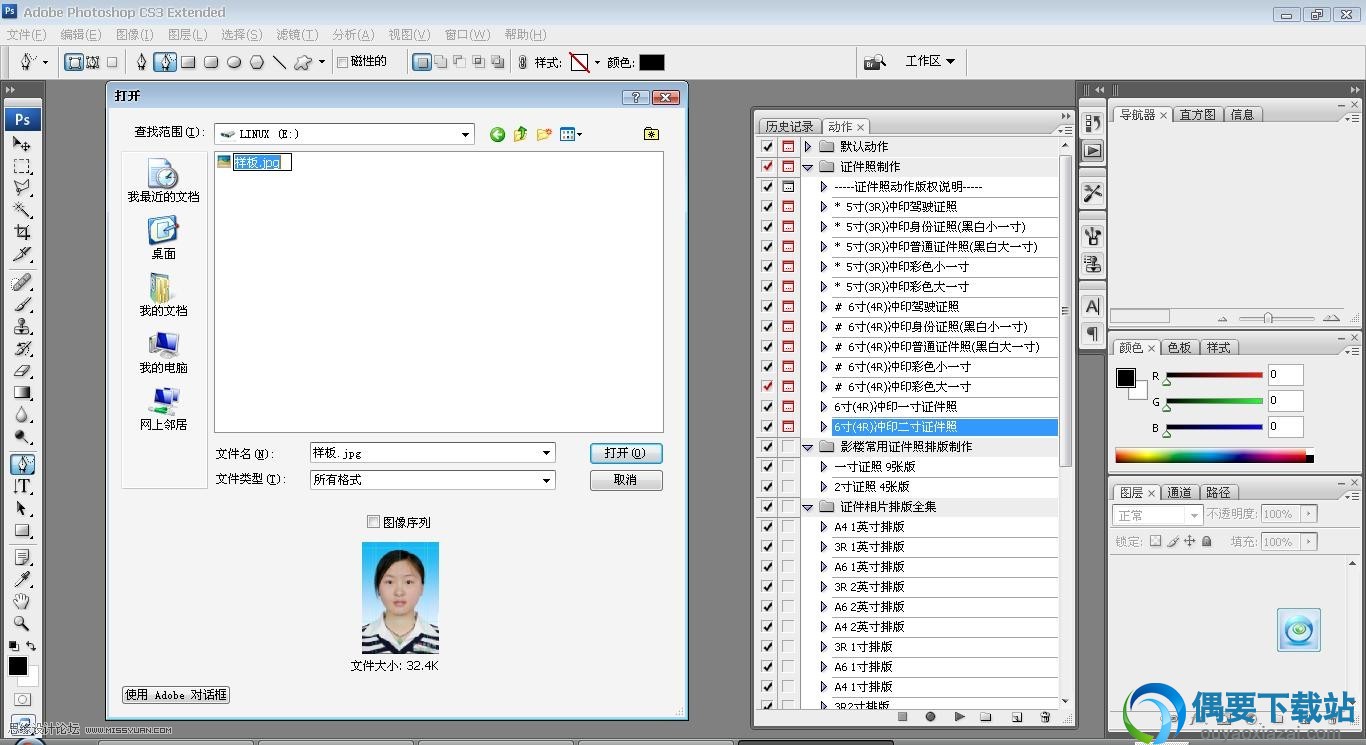Select the Move tool in toolbox
This screenshot has height=745, width=1366.
click(x=22, y=144)
